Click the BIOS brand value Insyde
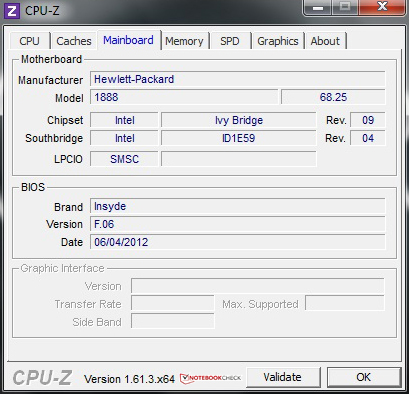The width and height of the screenshot is (409, 394). tap(238, 206)
